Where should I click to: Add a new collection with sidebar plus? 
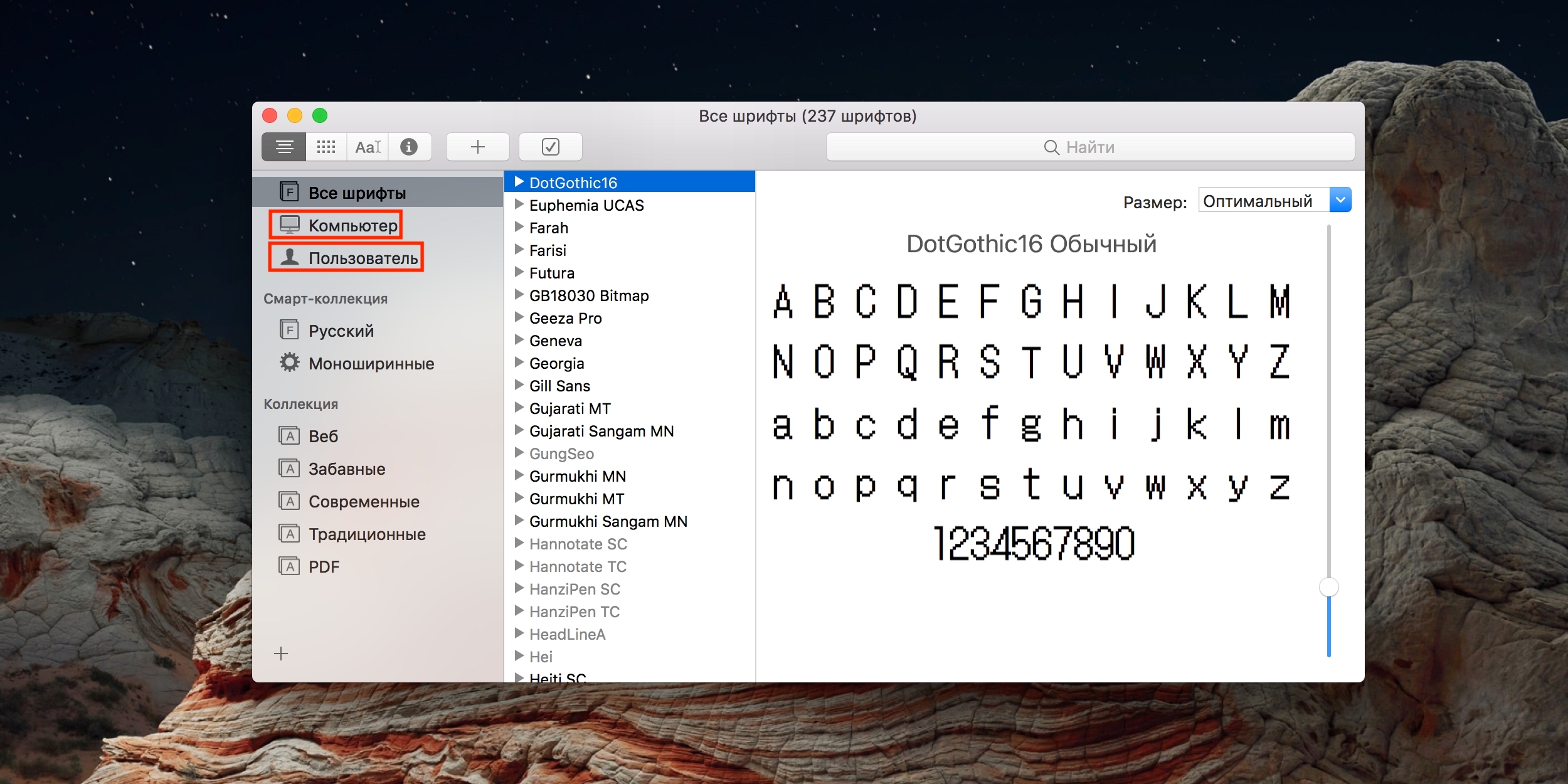pos(281,654)
